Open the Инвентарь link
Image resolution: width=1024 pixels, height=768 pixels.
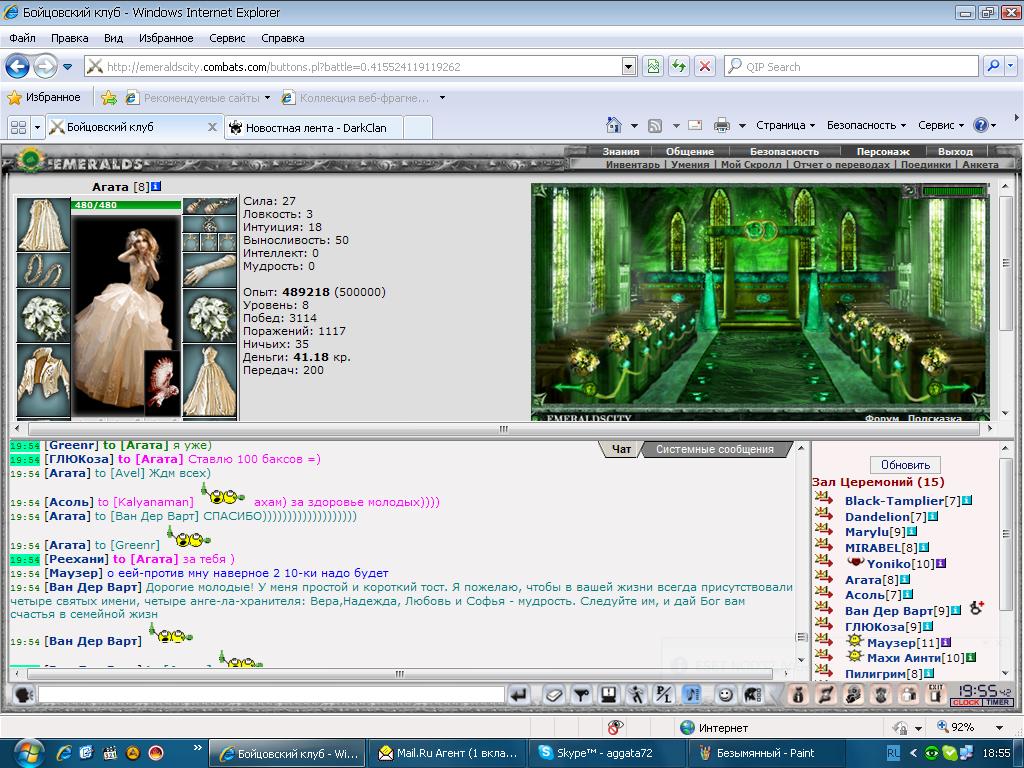point(632,165)
